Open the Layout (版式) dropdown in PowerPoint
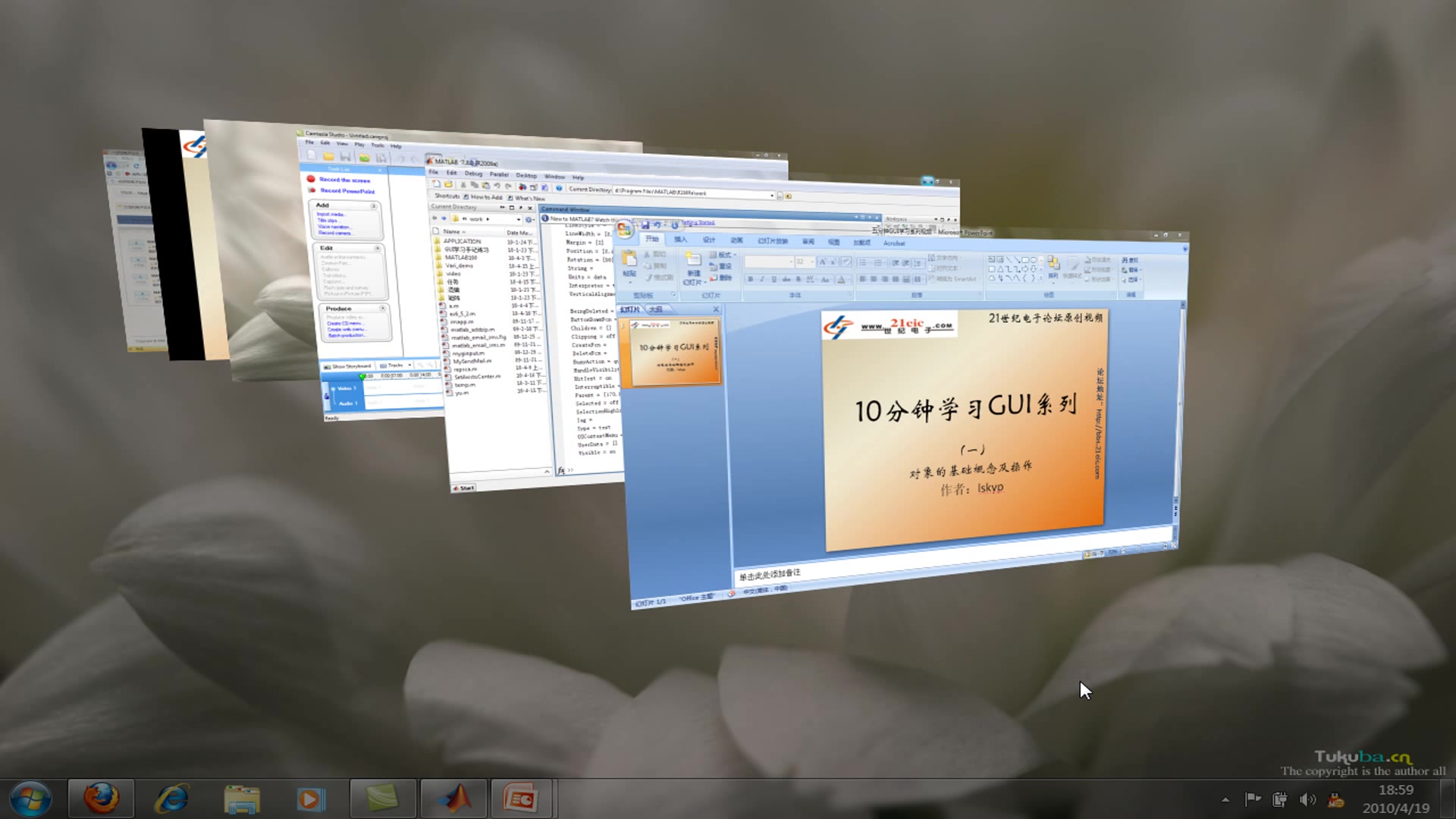The image size is (1456, 819). (723, 255)
